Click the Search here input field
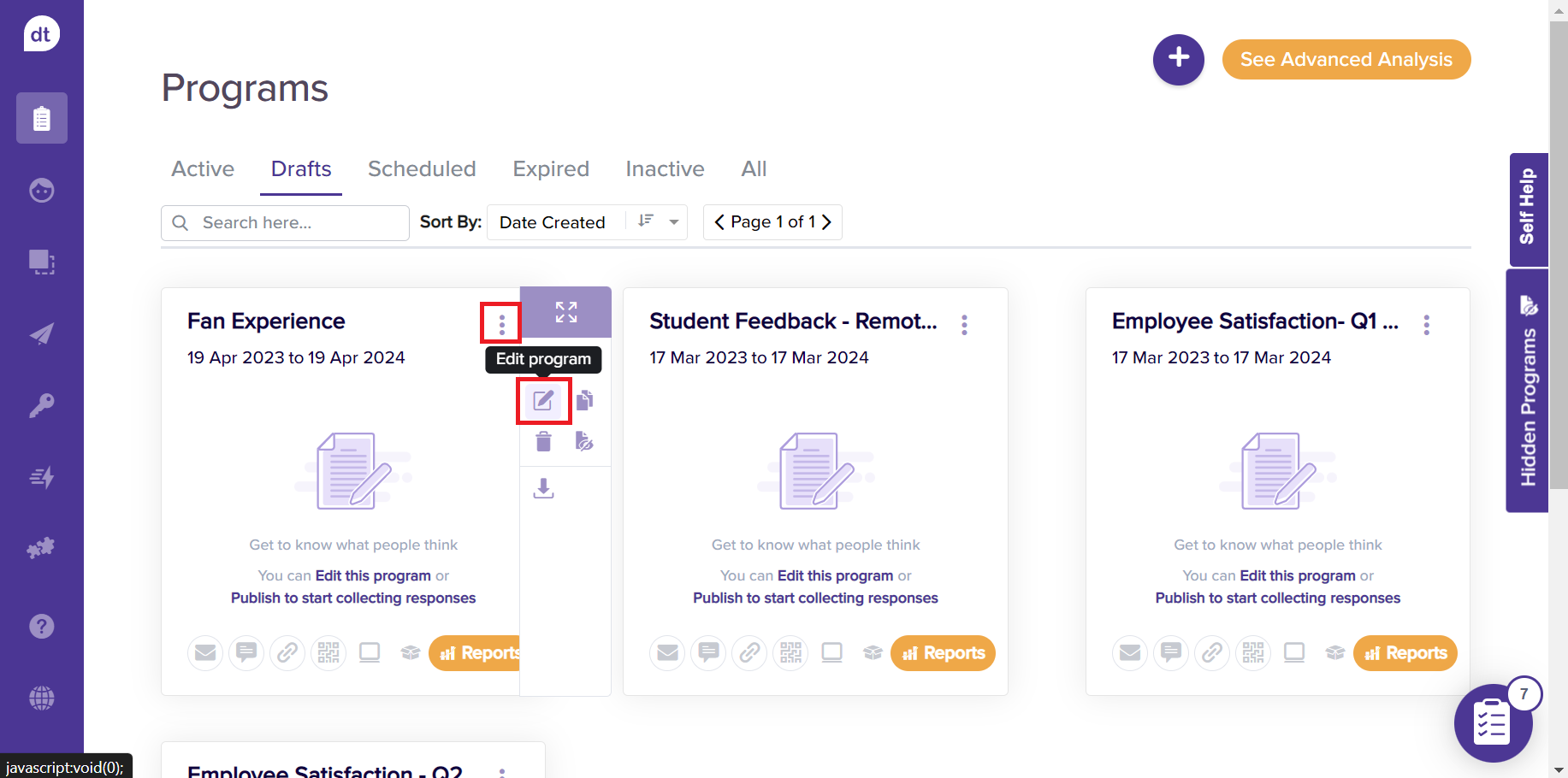The height and width of the screenshot is (778, 1568). (x=295, y=223)
